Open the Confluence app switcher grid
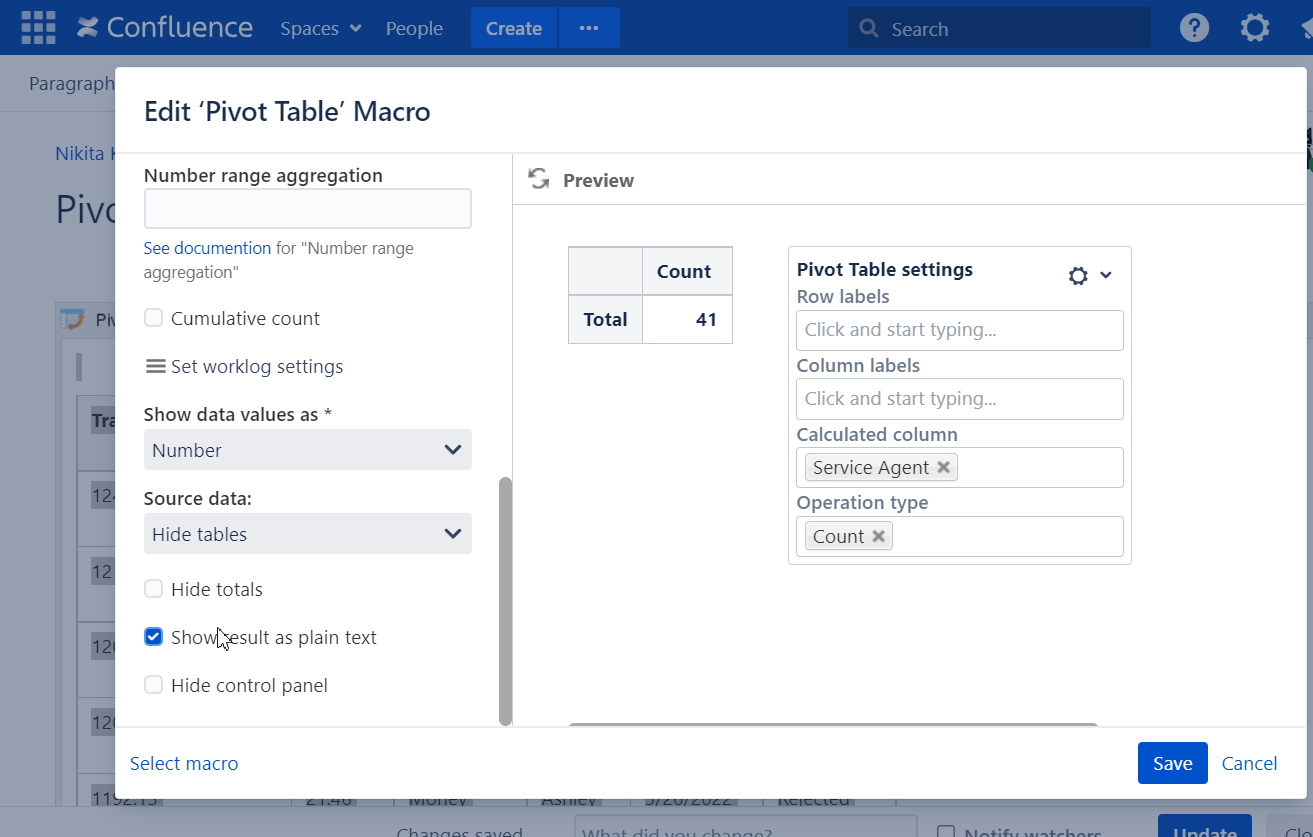This screenshot has height=837, width=1313. (x=38, y=27)
